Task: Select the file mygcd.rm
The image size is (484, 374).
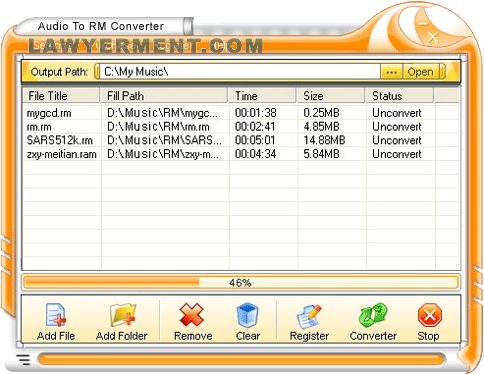Action: click(x=49, y=113)
